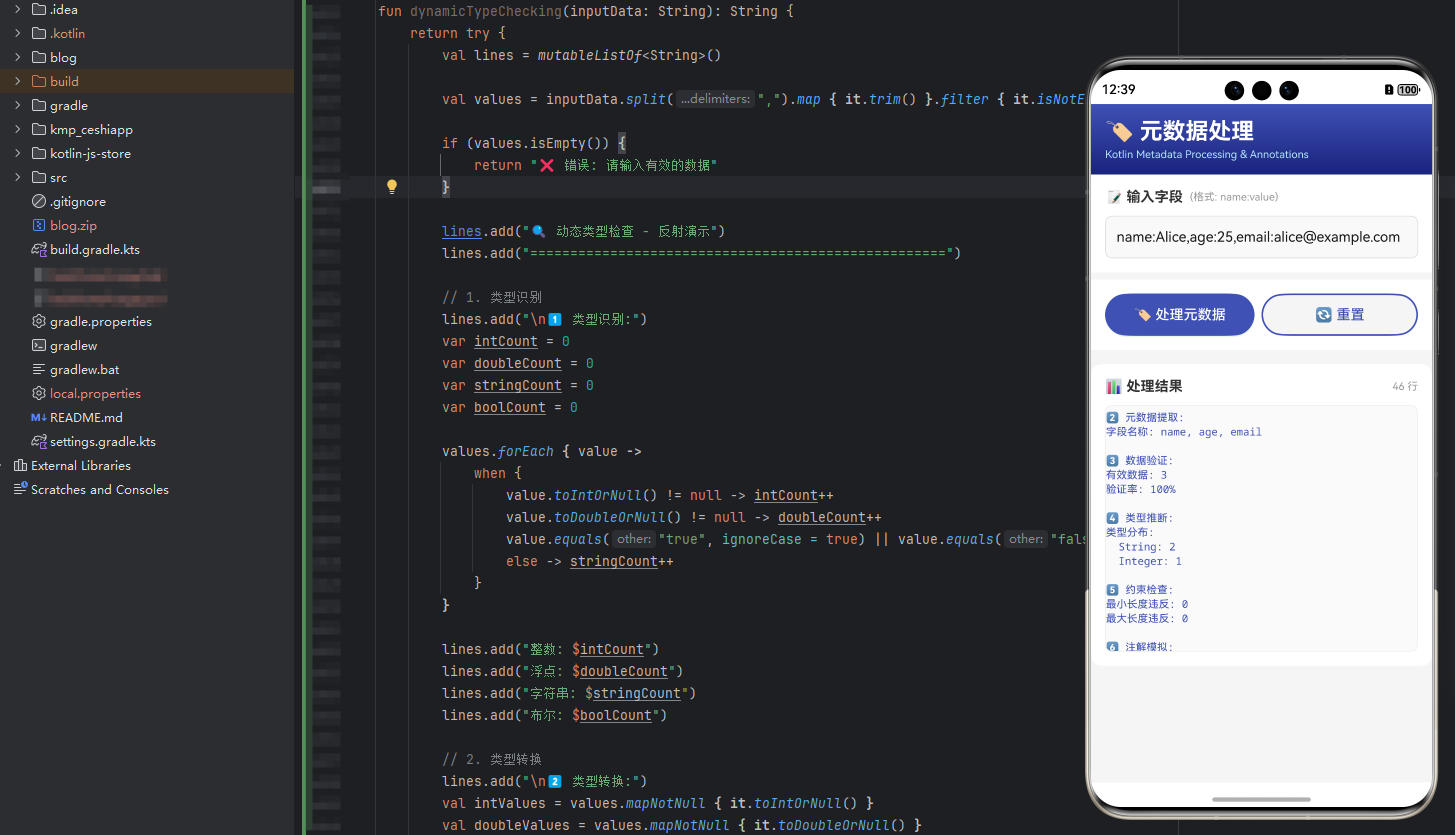
Task: Open blog.zip in project tree
Action: (x=73, y=225)
